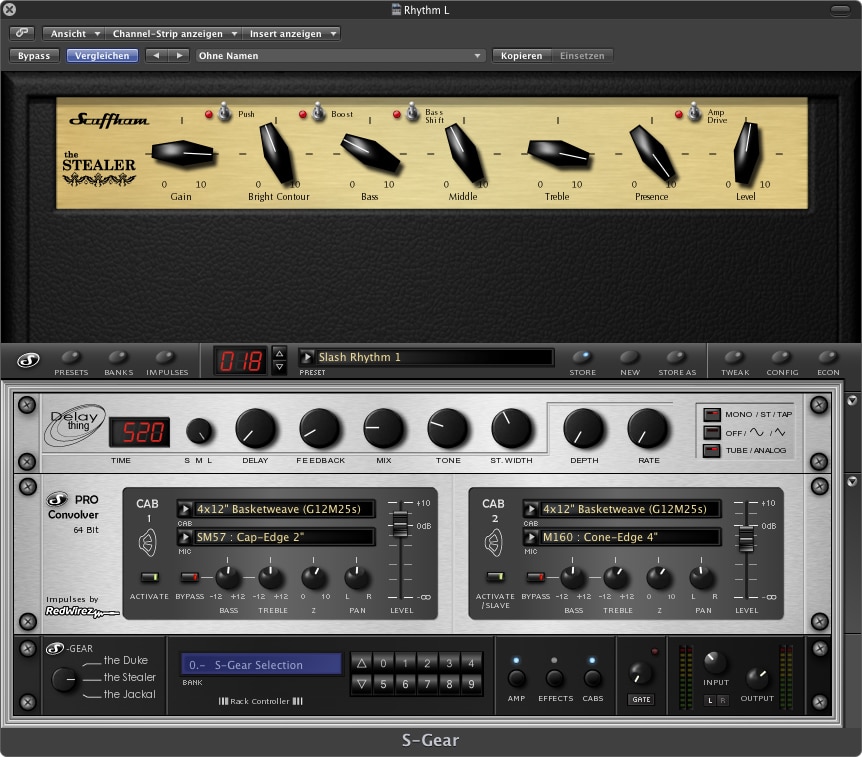Open the Cab 1 cabinet selector
Viewport: 862px width, 757px height.
coord(277,509)
